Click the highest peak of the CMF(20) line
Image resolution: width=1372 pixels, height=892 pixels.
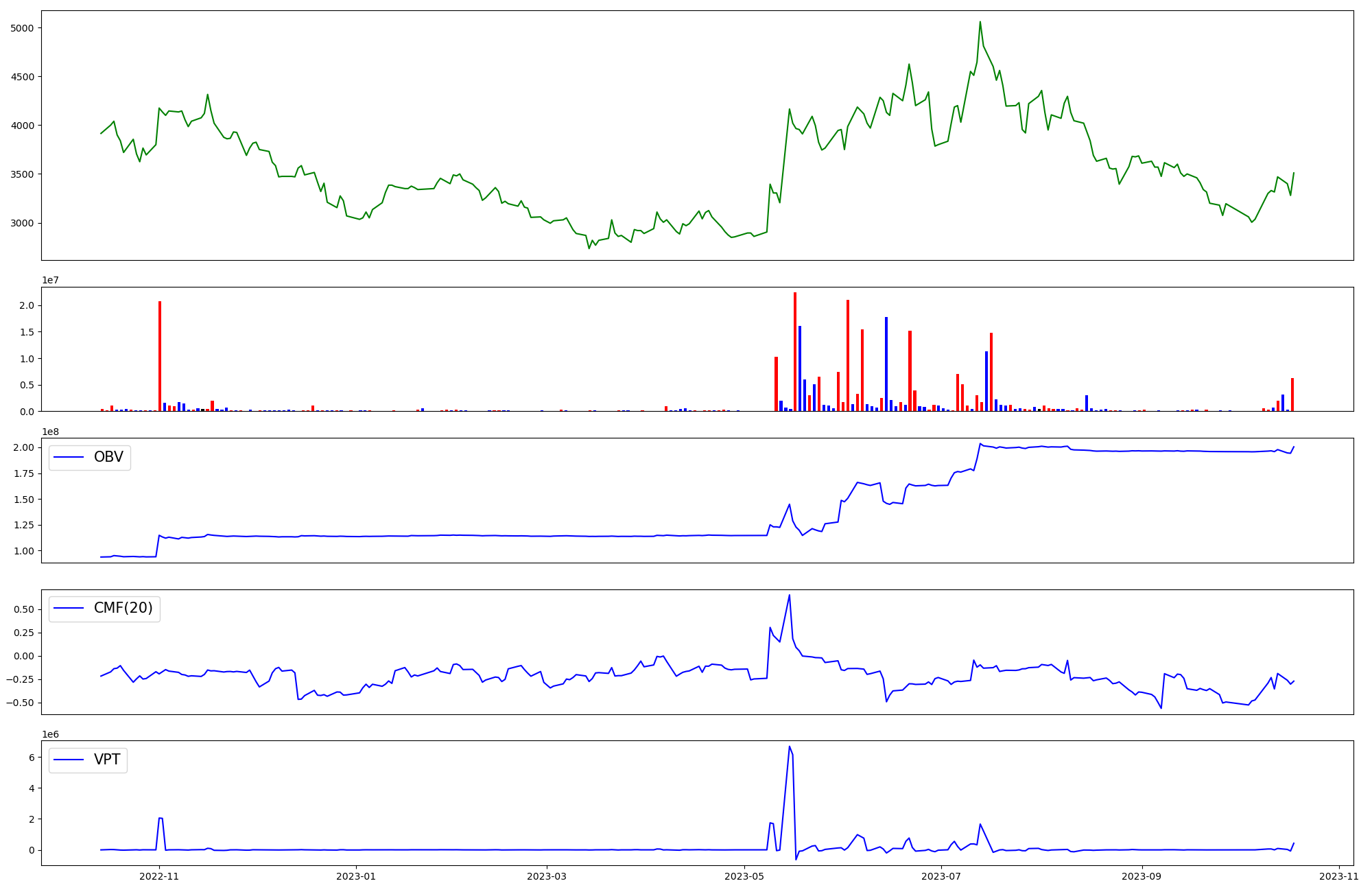click(790, 595)
